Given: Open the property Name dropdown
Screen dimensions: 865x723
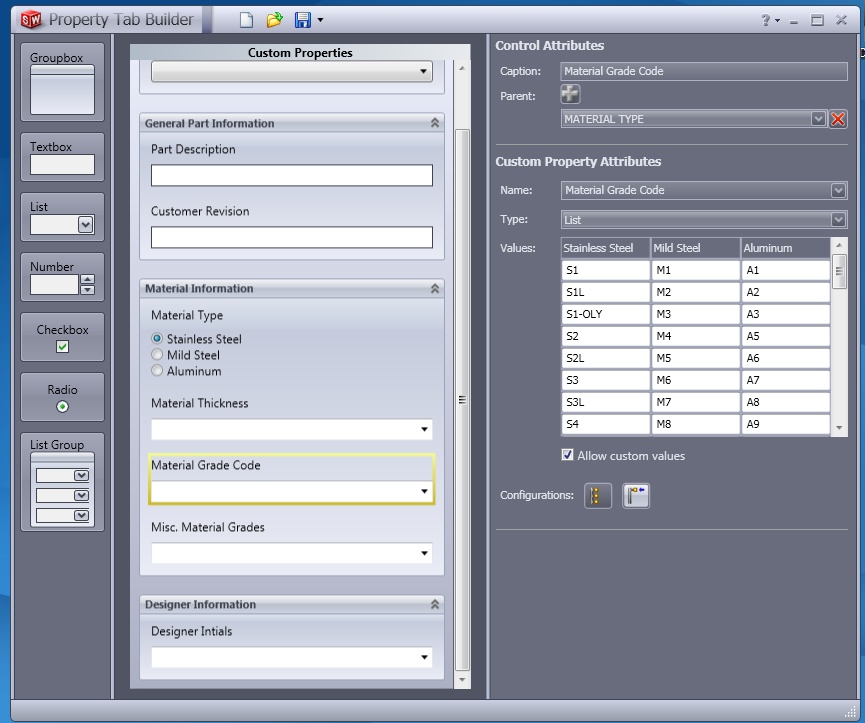Looking at the screenshot, I should [x=839, y=190].
